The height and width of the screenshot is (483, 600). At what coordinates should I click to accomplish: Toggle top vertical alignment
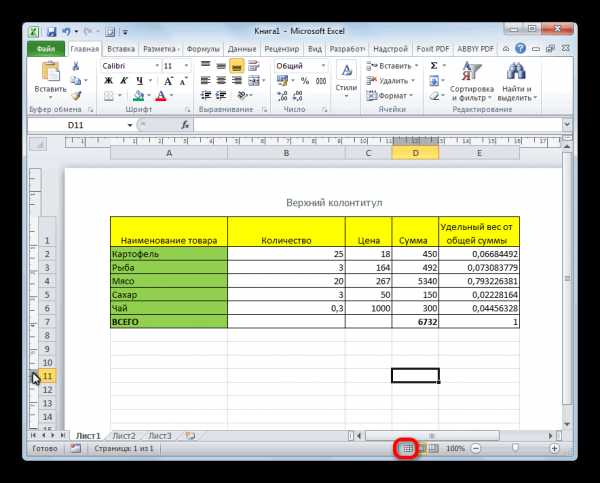(206, 66)
